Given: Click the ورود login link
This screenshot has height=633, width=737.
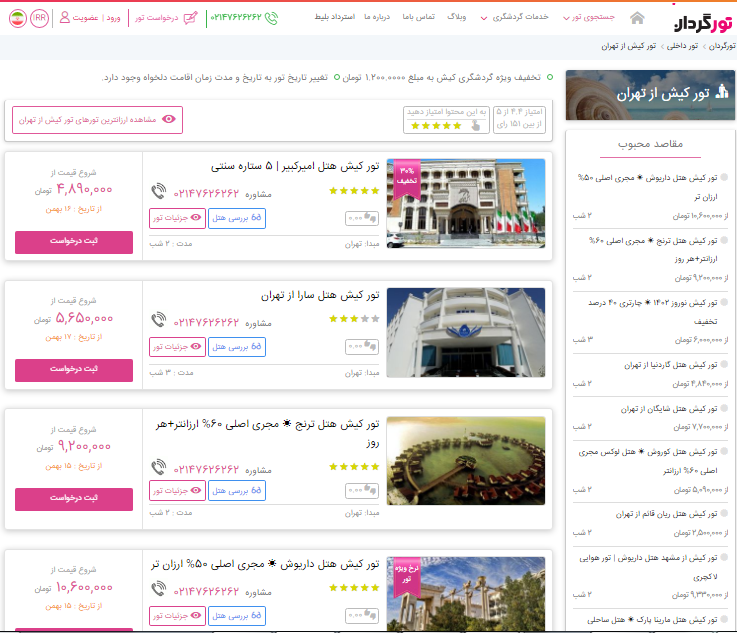Looking at the screenshot, I should point(113,18).
